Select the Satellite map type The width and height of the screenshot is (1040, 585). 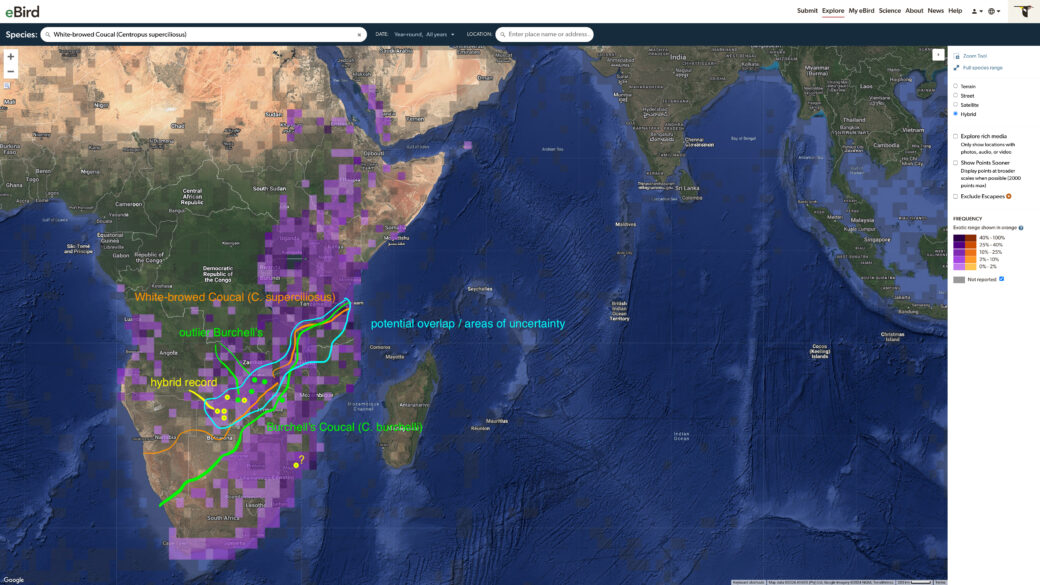pos(956,105)
